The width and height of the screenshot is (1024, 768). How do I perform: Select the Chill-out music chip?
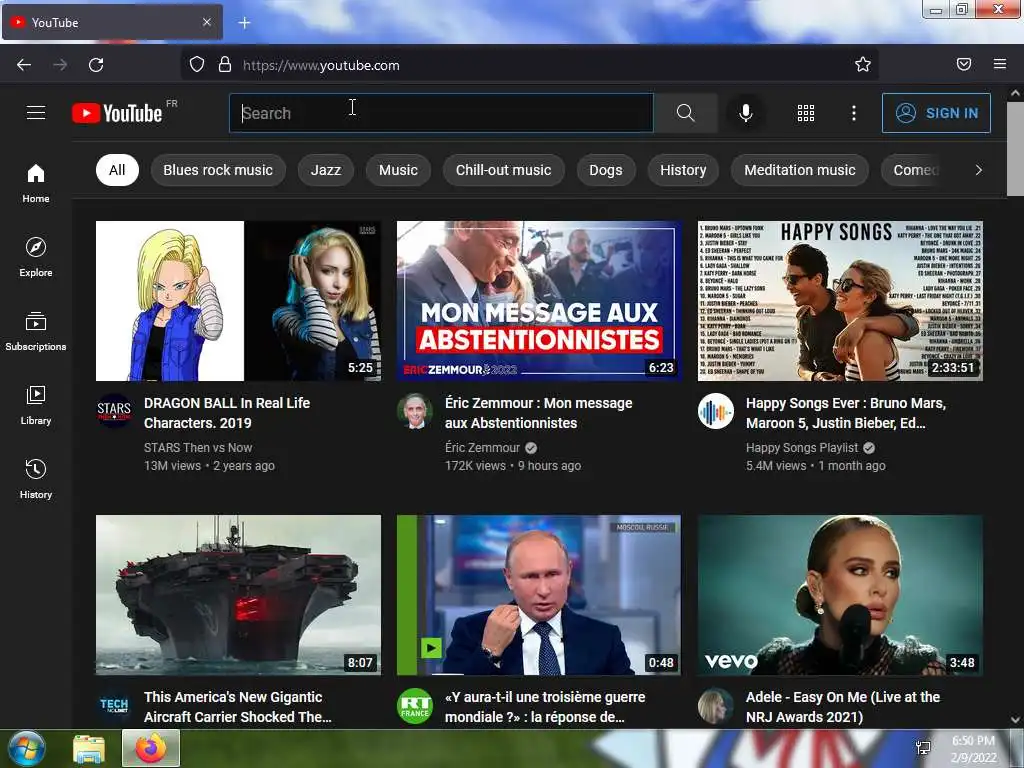click(504, 170)
